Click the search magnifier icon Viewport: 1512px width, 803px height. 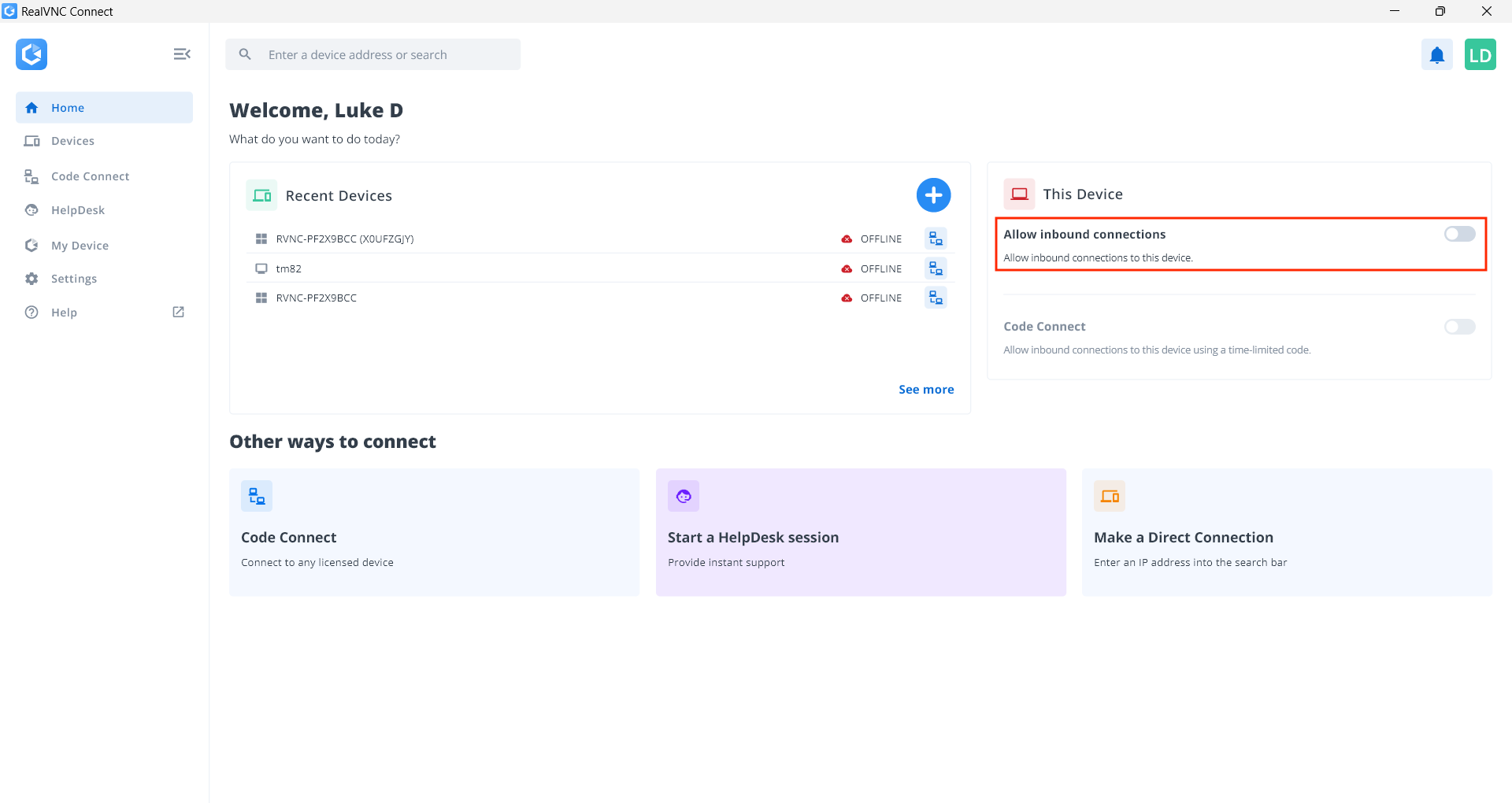point(245,54)
